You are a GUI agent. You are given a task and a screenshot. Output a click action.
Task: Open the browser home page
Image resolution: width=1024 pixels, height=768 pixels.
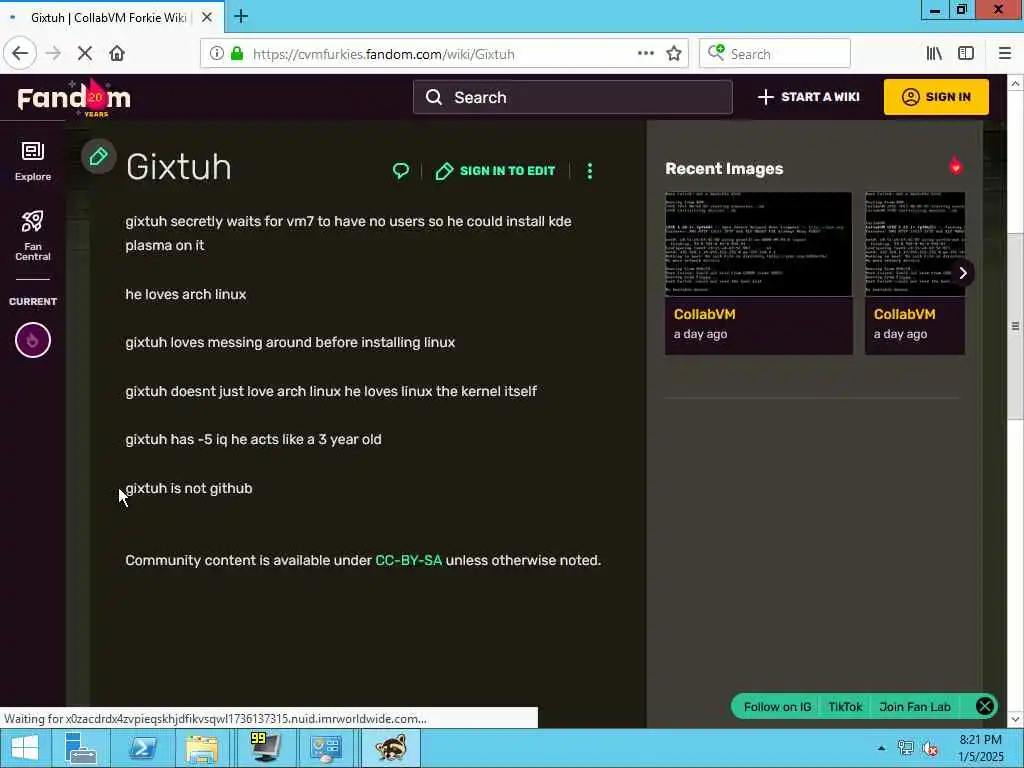pyautogui.click(x=117, y=54)
